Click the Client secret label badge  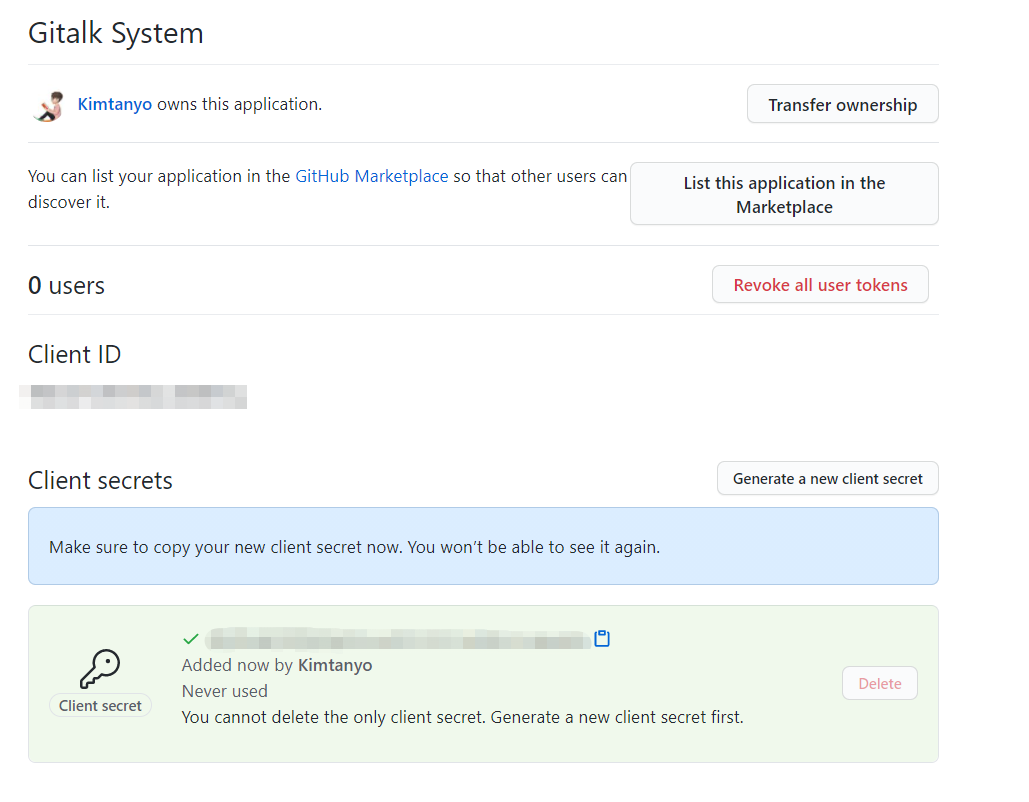tap(100, 706)
